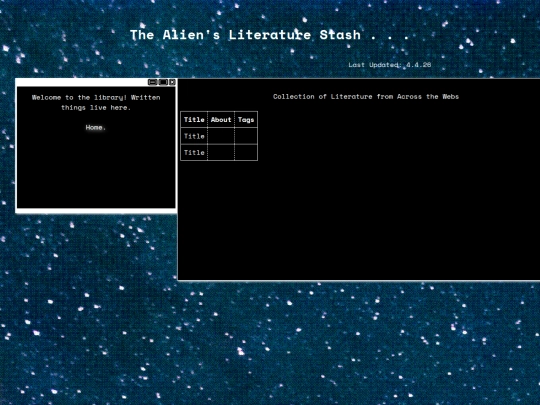Viewport: 540px width, 405px height.
Task: Click The Alien's Literature Stash heading
Action: pos(270,35)
